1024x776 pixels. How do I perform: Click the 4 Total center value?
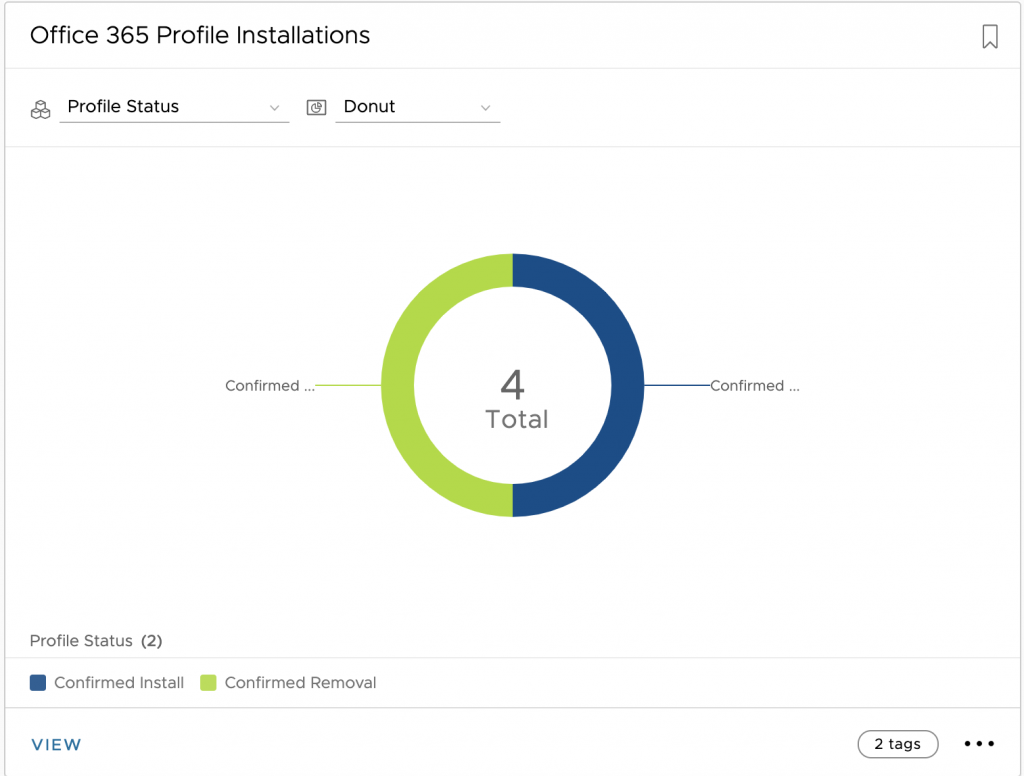coord(514,398)
